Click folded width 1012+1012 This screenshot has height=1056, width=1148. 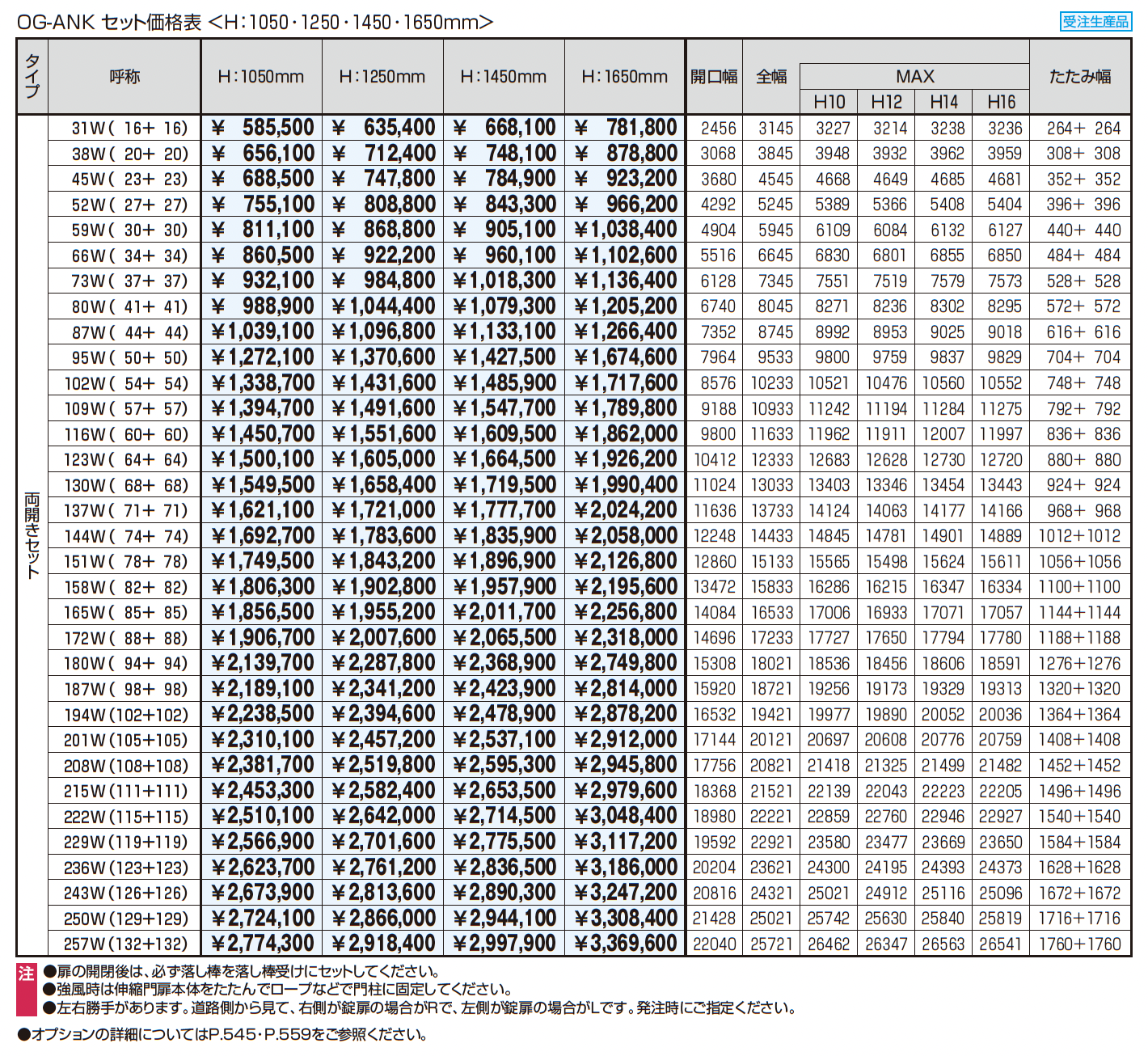tap(1080, 536)
